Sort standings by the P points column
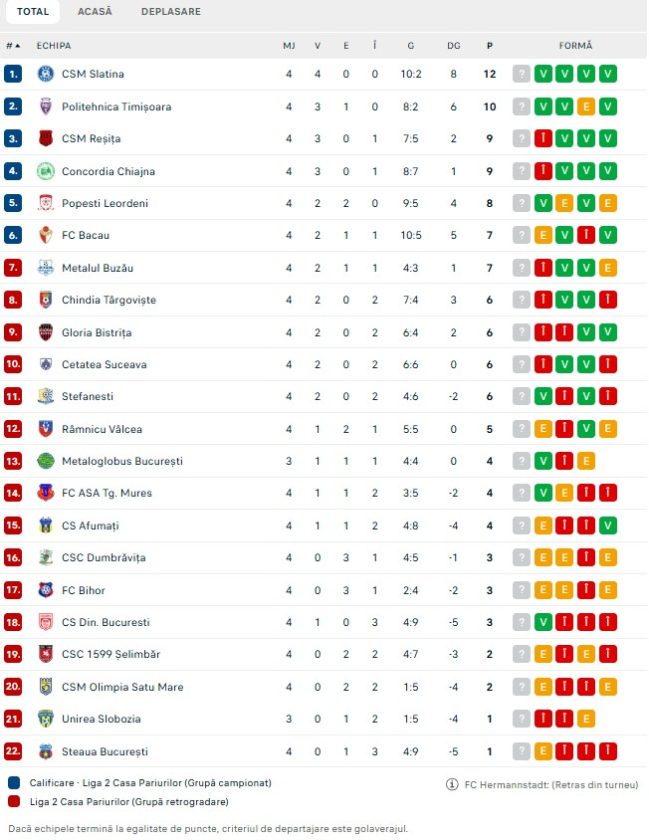This screenshot has height=840, width=649. (x=489, y=46)
